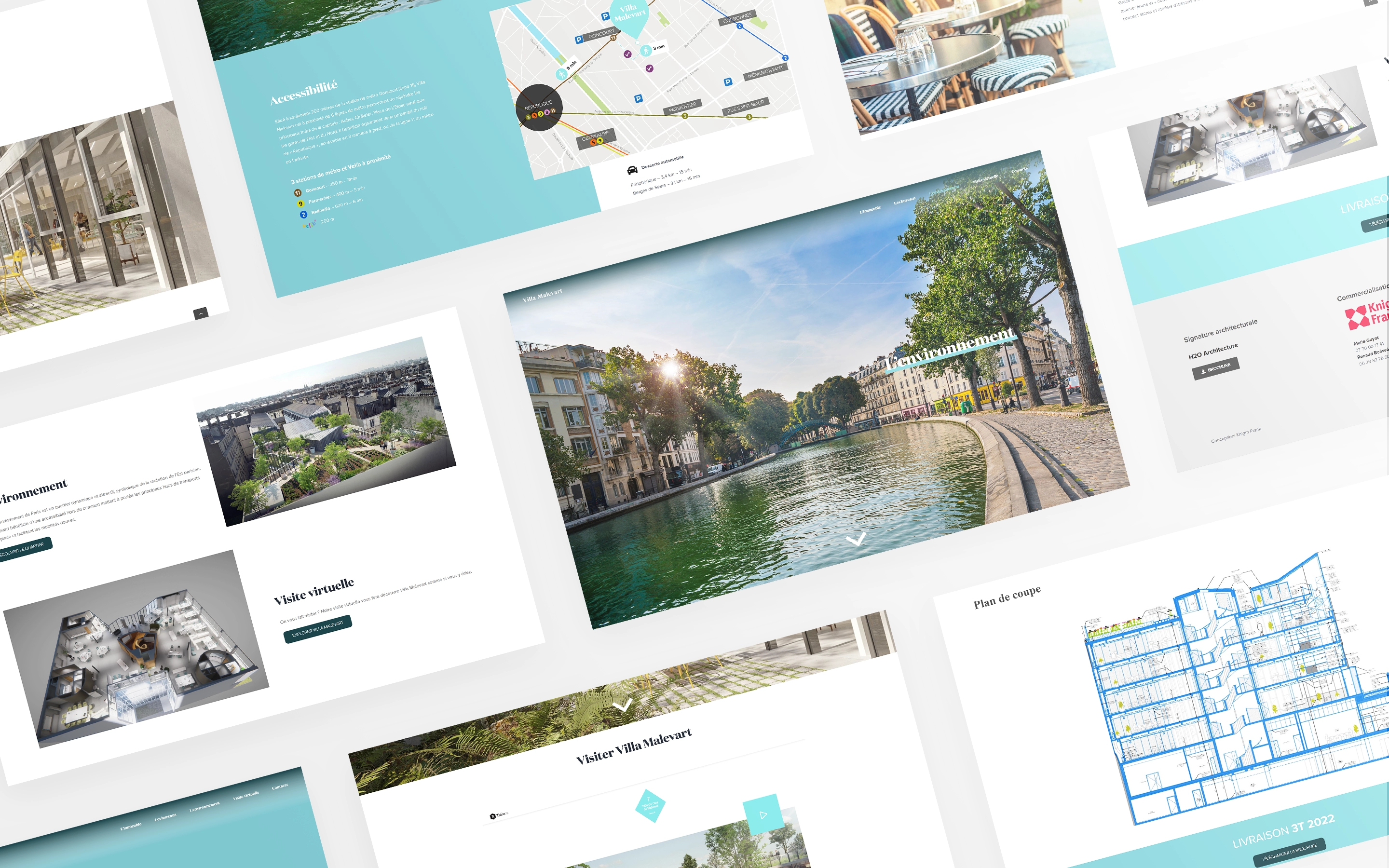Click the line 2 badge next to the Belleville list entry
This screenshot has height=868, width=1389.
tap(303, 215)
